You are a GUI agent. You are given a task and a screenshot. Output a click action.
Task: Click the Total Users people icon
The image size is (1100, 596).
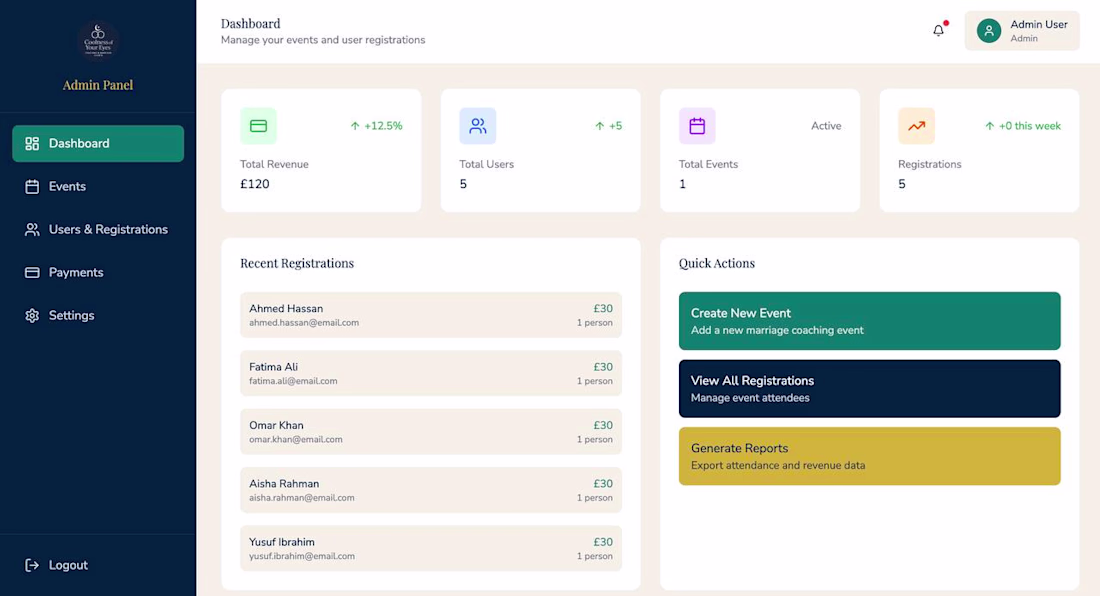tap(478, 126)
